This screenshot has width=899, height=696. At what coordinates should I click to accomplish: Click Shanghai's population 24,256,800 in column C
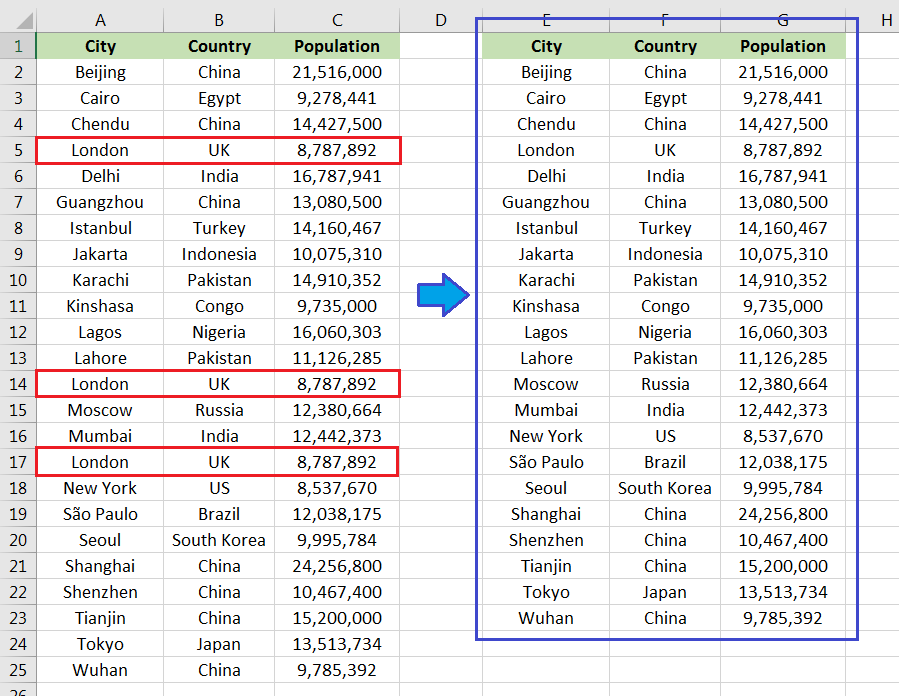(x=337, y=566)
